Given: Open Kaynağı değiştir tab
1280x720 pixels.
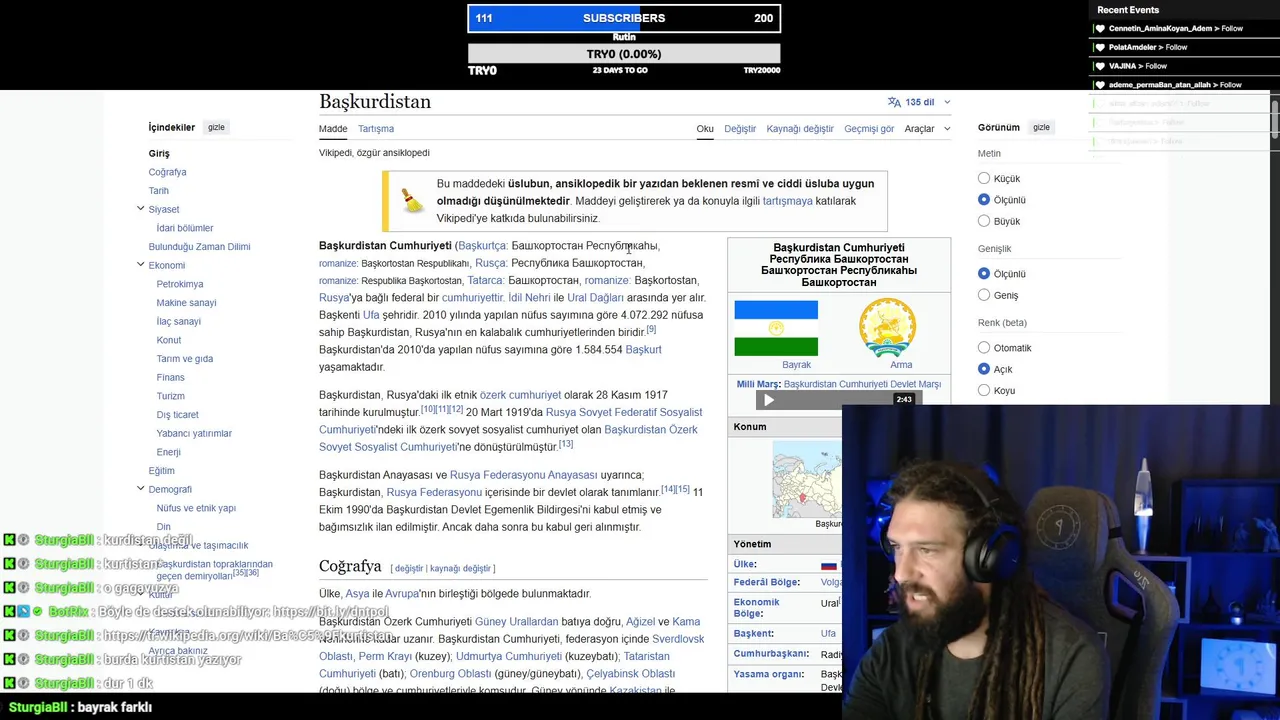Looking at the screenshot, I should [800, 129].
